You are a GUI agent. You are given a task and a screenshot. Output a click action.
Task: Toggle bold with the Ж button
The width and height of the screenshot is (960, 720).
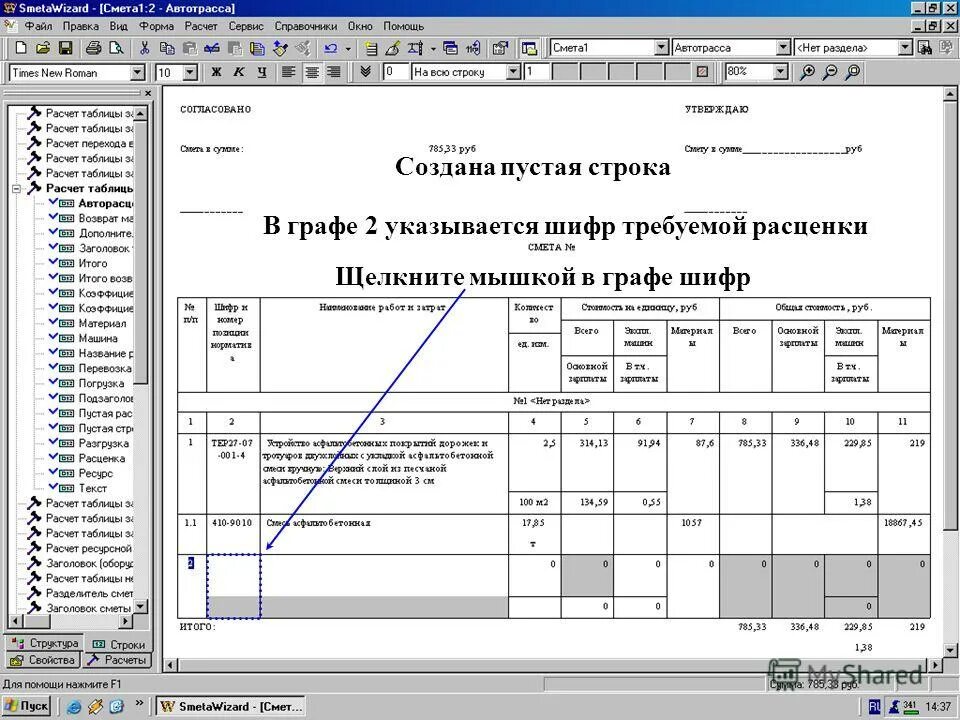(x=217, y=72)
